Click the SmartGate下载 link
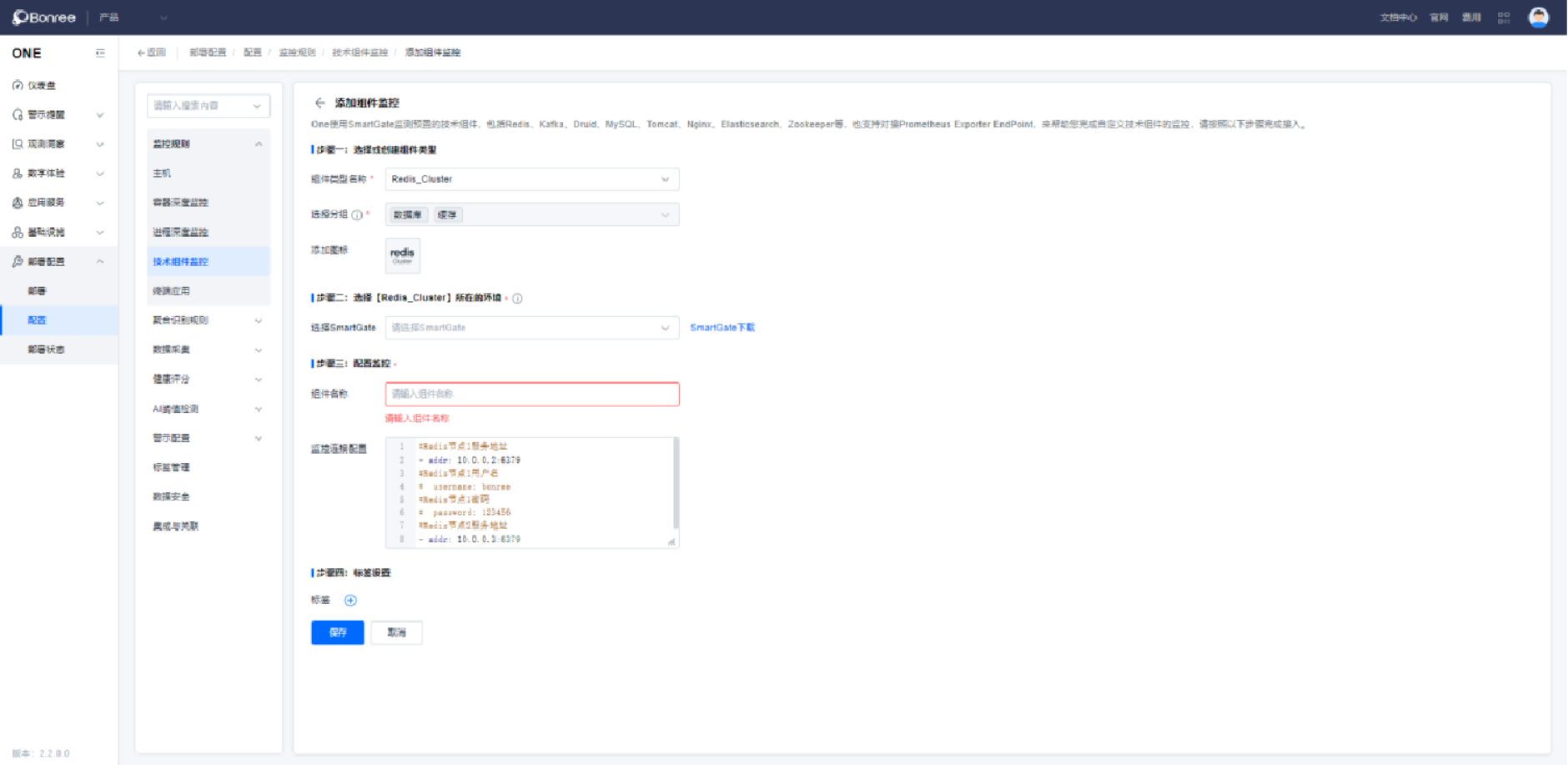The width and height of the screenshot is (1568, 765). click(722, 328)
